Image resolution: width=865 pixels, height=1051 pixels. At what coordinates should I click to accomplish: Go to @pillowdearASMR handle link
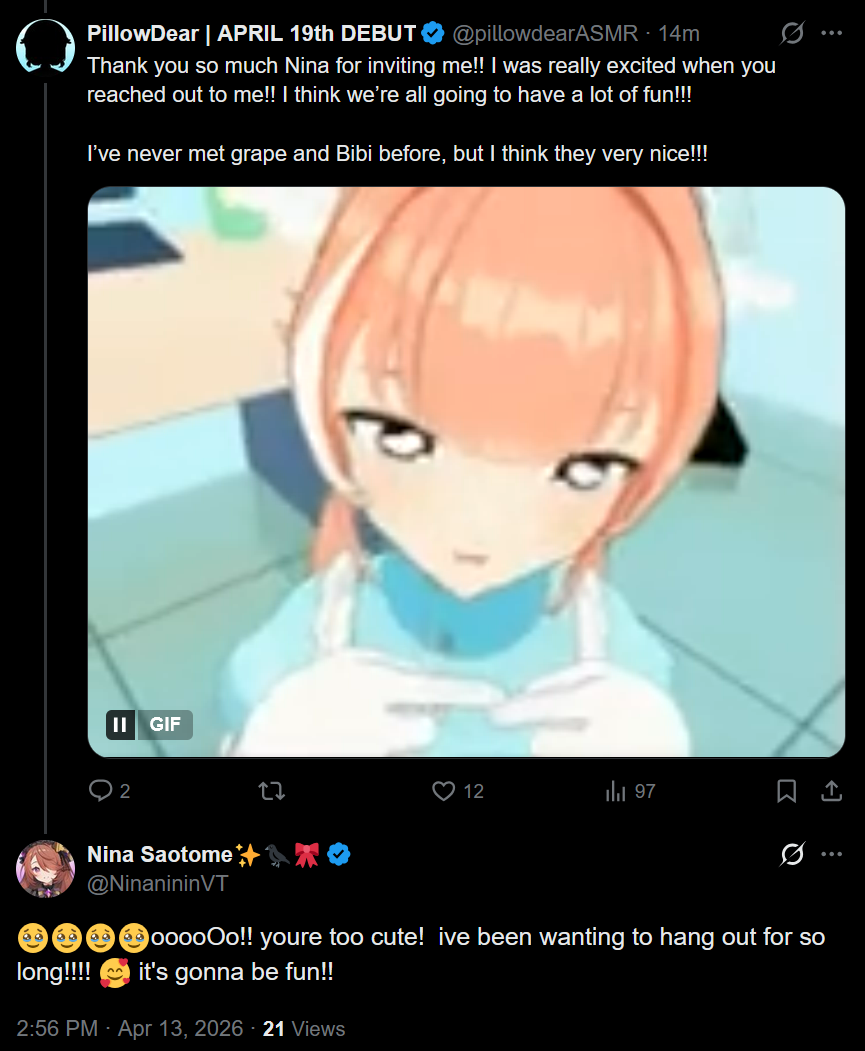click(545, 34)
